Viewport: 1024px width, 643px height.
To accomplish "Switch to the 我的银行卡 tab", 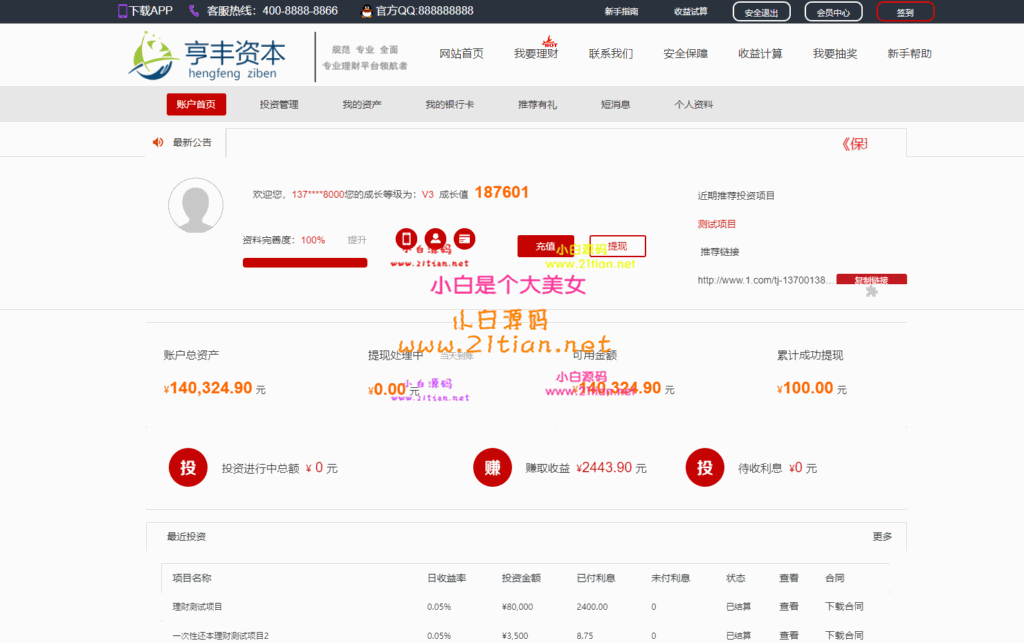I will point(449,104).
